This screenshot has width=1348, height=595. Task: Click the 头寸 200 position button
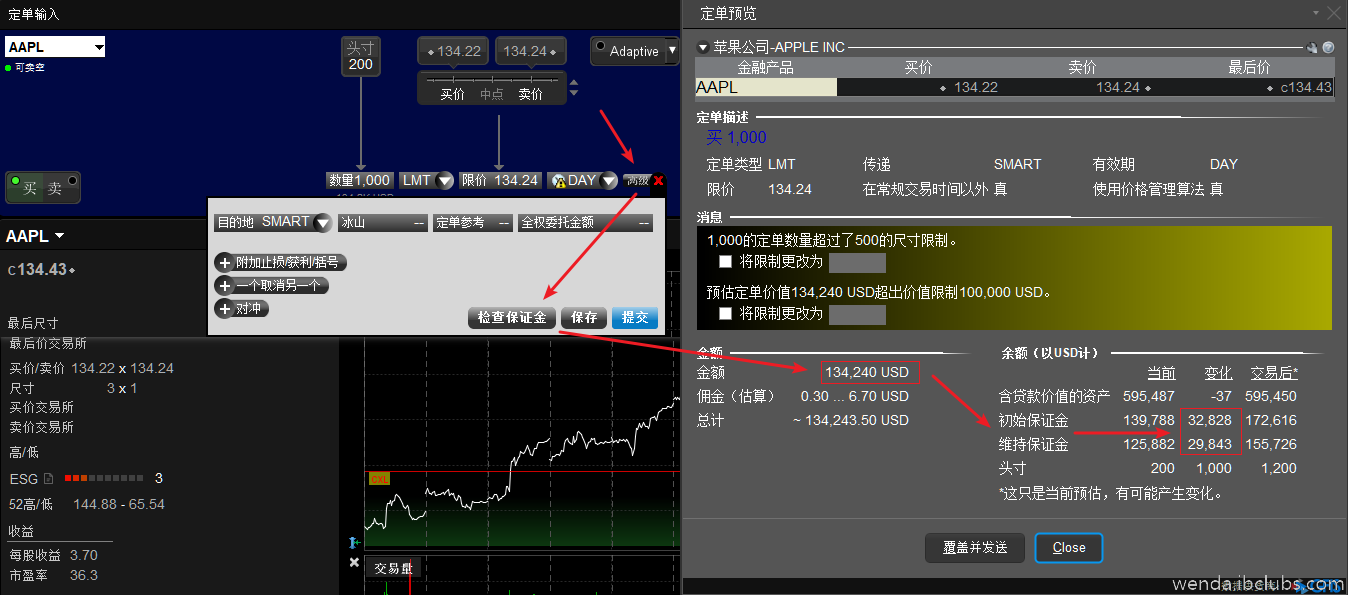click(361, 57)
